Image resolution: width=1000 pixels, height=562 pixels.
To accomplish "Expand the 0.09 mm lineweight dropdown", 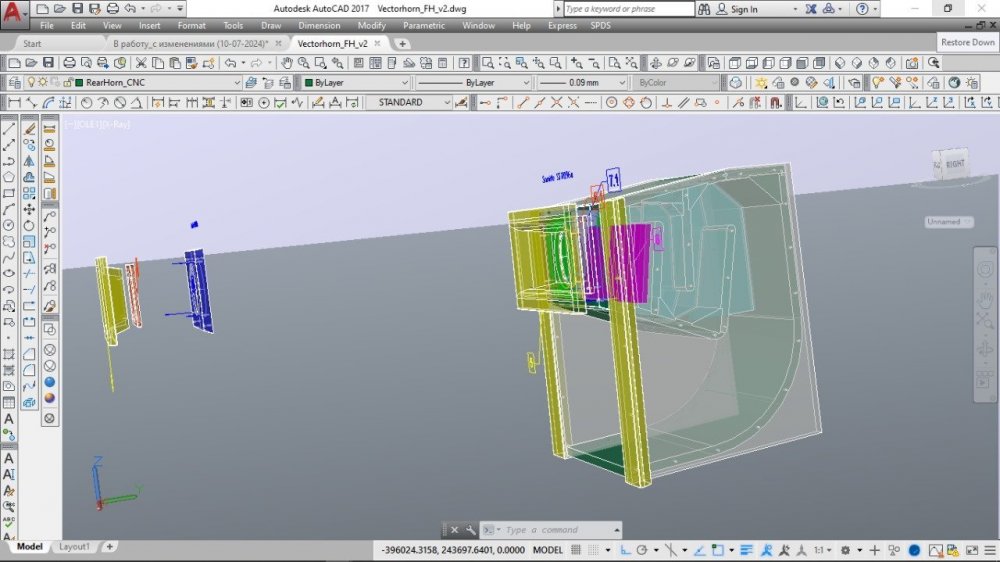I will pyautogui.click(x=621, y=83).
